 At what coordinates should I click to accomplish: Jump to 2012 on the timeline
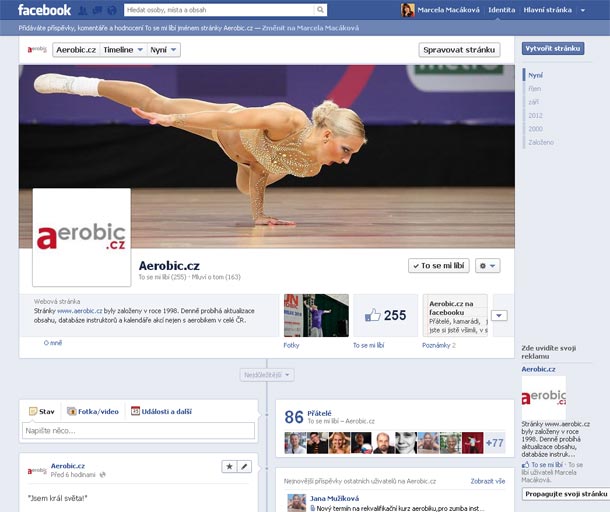535,116
